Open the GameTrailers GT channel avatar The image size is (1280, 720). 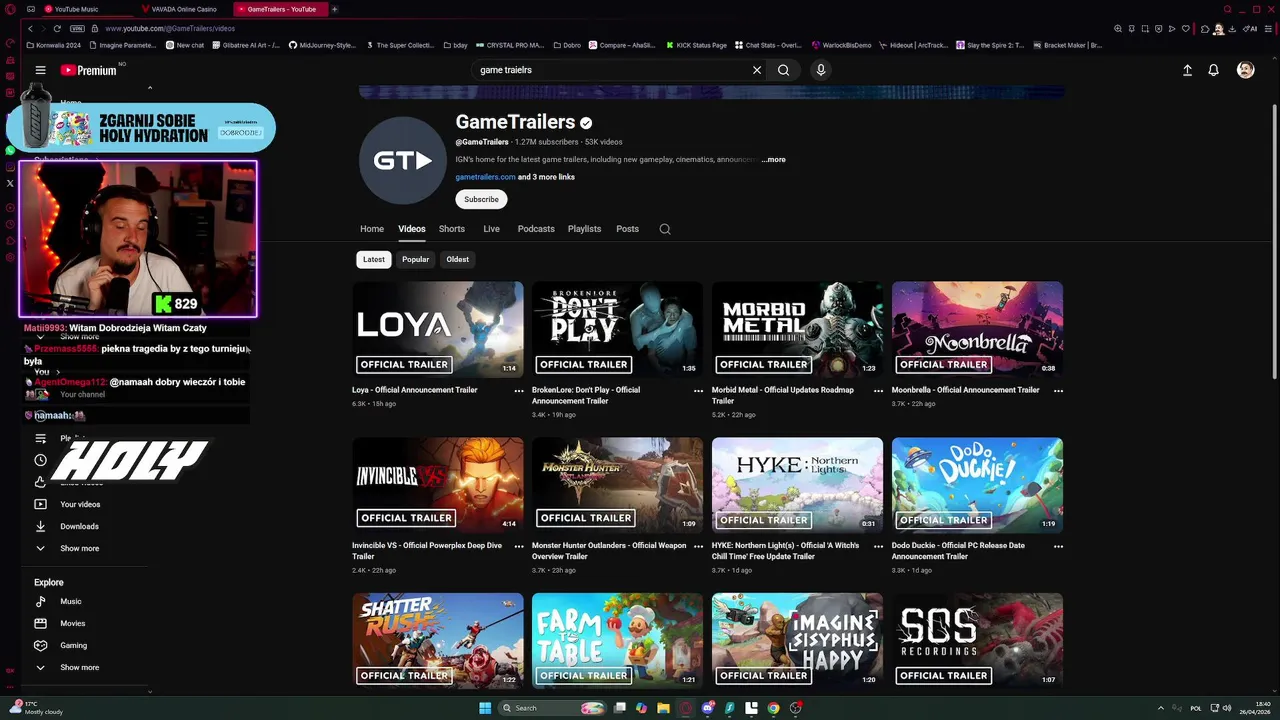point(402,160)
